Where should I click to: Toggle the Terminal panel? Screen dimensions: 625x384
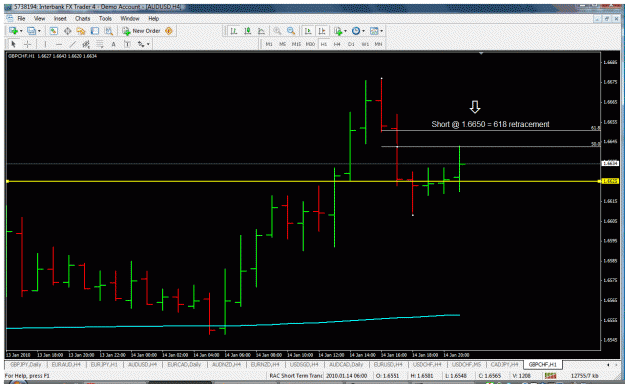pyautogui.click(x=94, y=31)
